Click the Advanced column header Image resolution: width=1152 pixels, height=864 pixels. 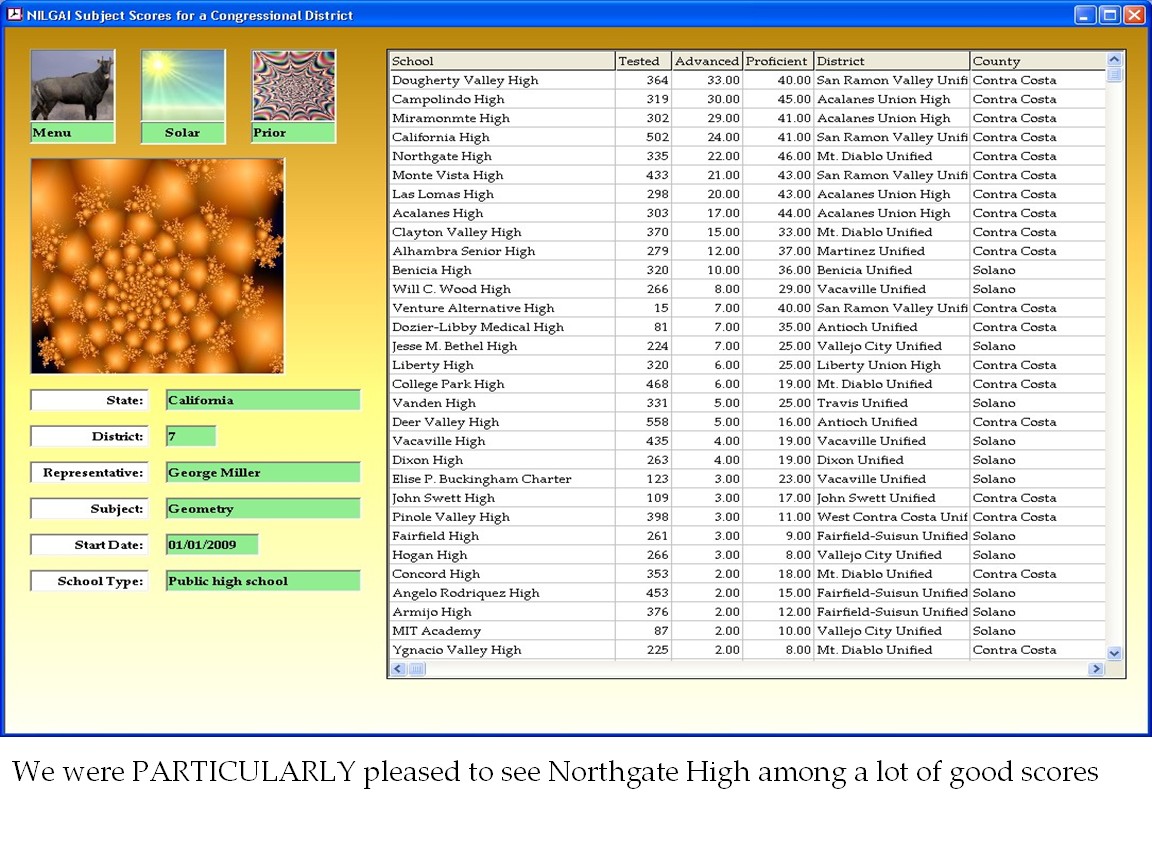(707, 61)
